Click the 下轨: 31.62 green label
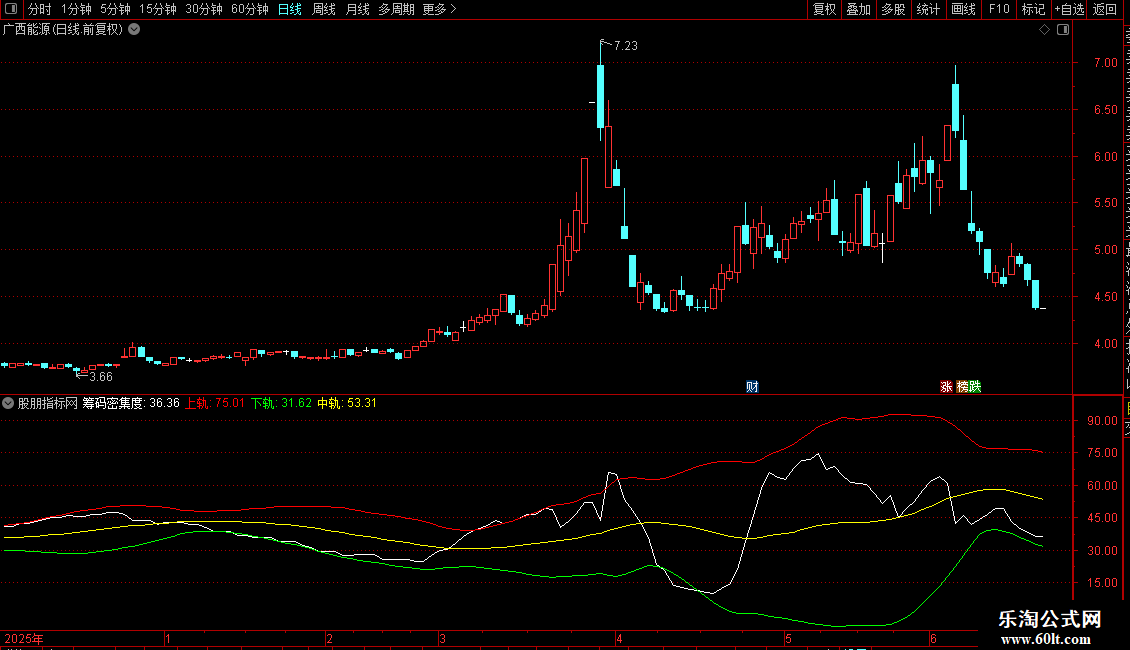Viewport: 1130px width, 650px height. 281,403
